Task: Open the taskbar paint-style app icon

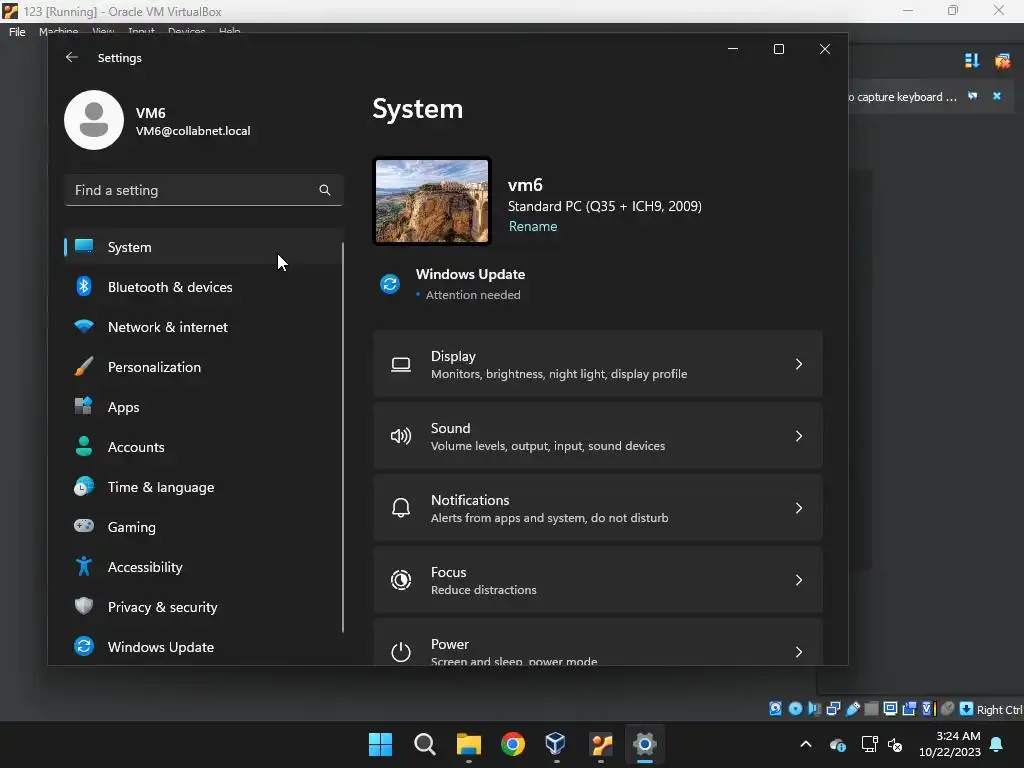Action: [x=600, y=744]
